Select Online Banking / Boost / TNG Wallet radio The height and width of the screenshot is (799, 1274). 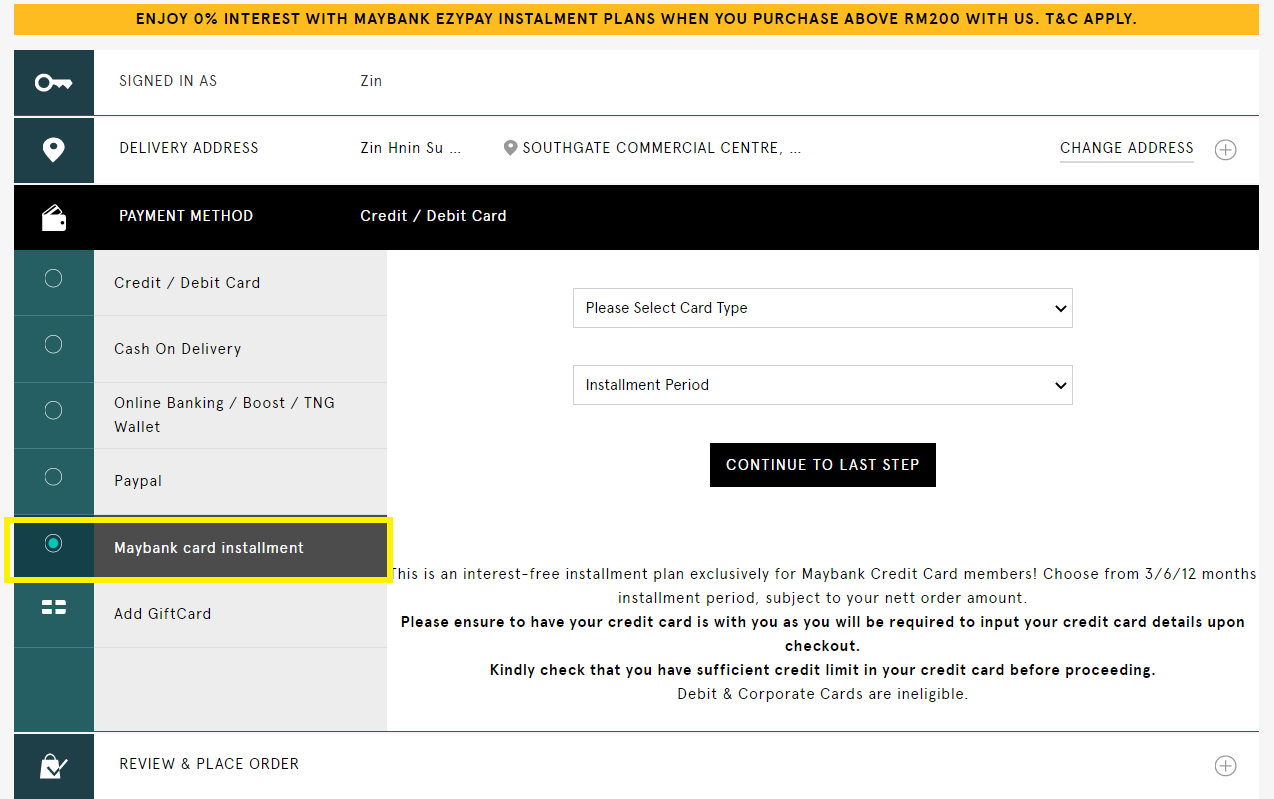54,410
